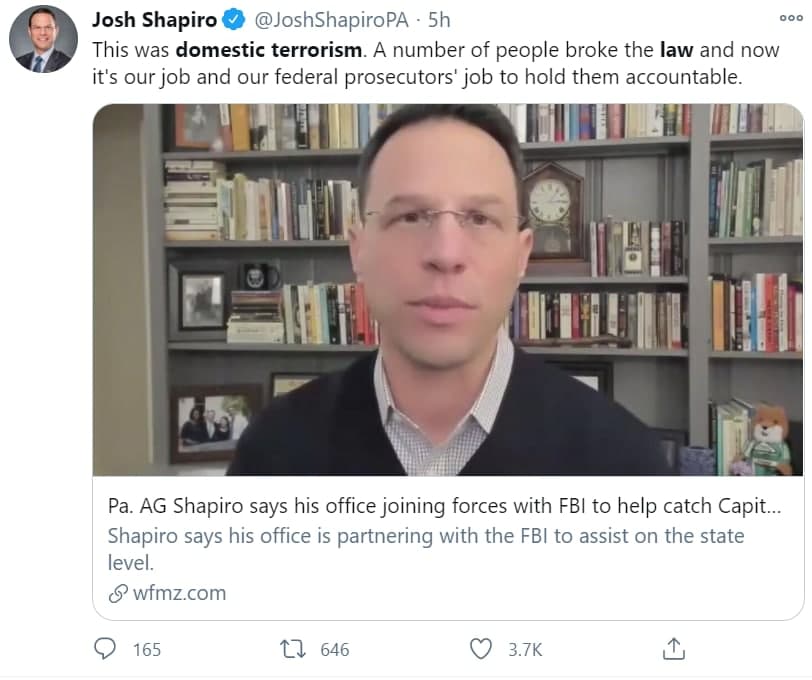Open Josh Shapiro's profile avatar
This screenshot has width=812, height=680.
(x=44, y=39)
